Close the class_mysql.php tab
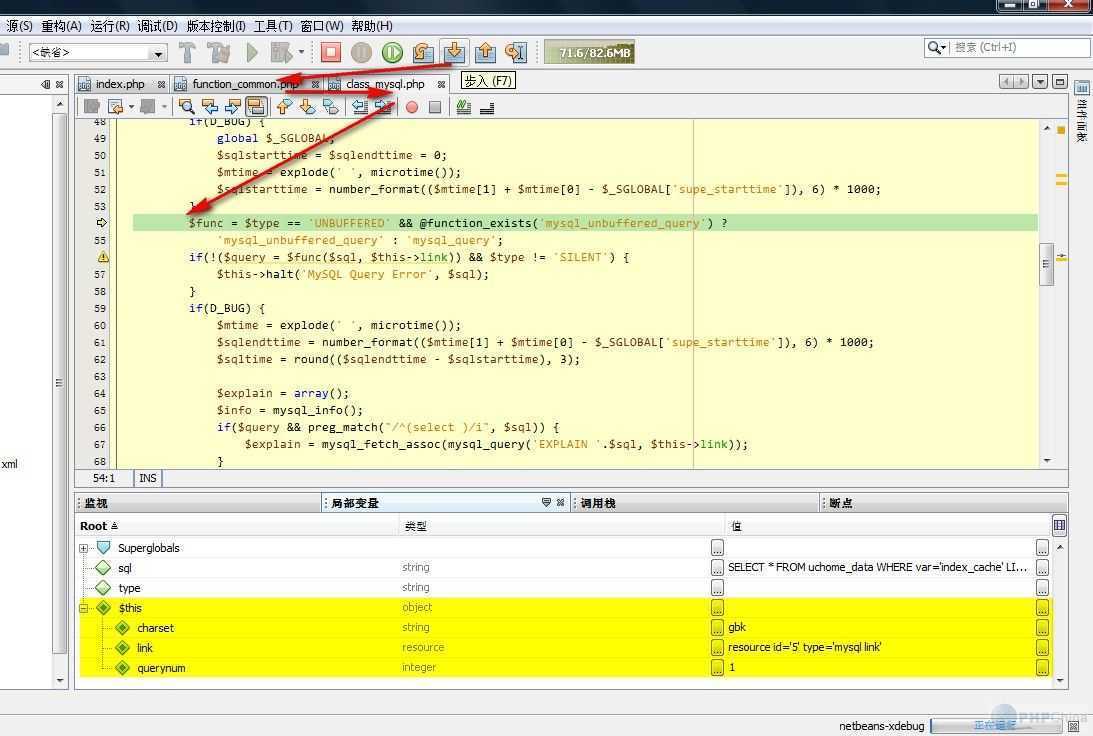1093x736 pixels. tap(441, 84)
